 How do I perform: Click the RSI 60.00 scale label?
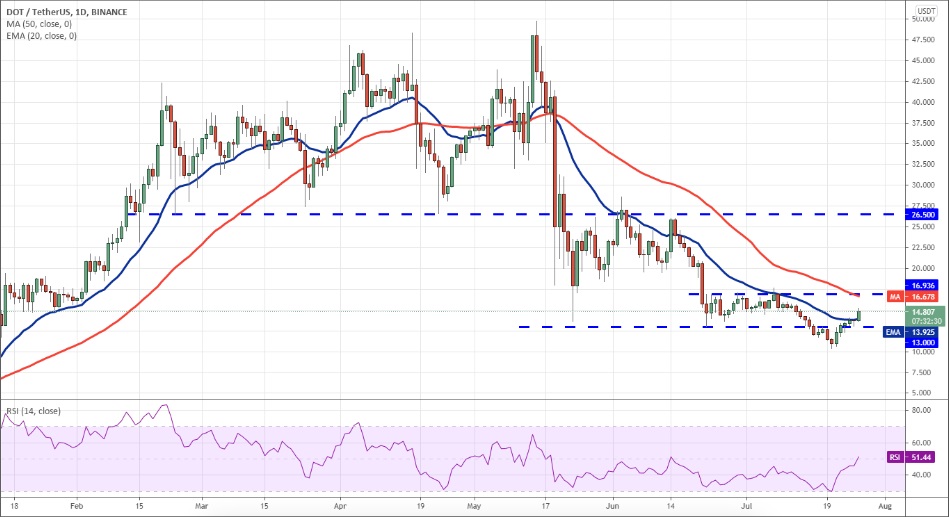click(922, 443)
